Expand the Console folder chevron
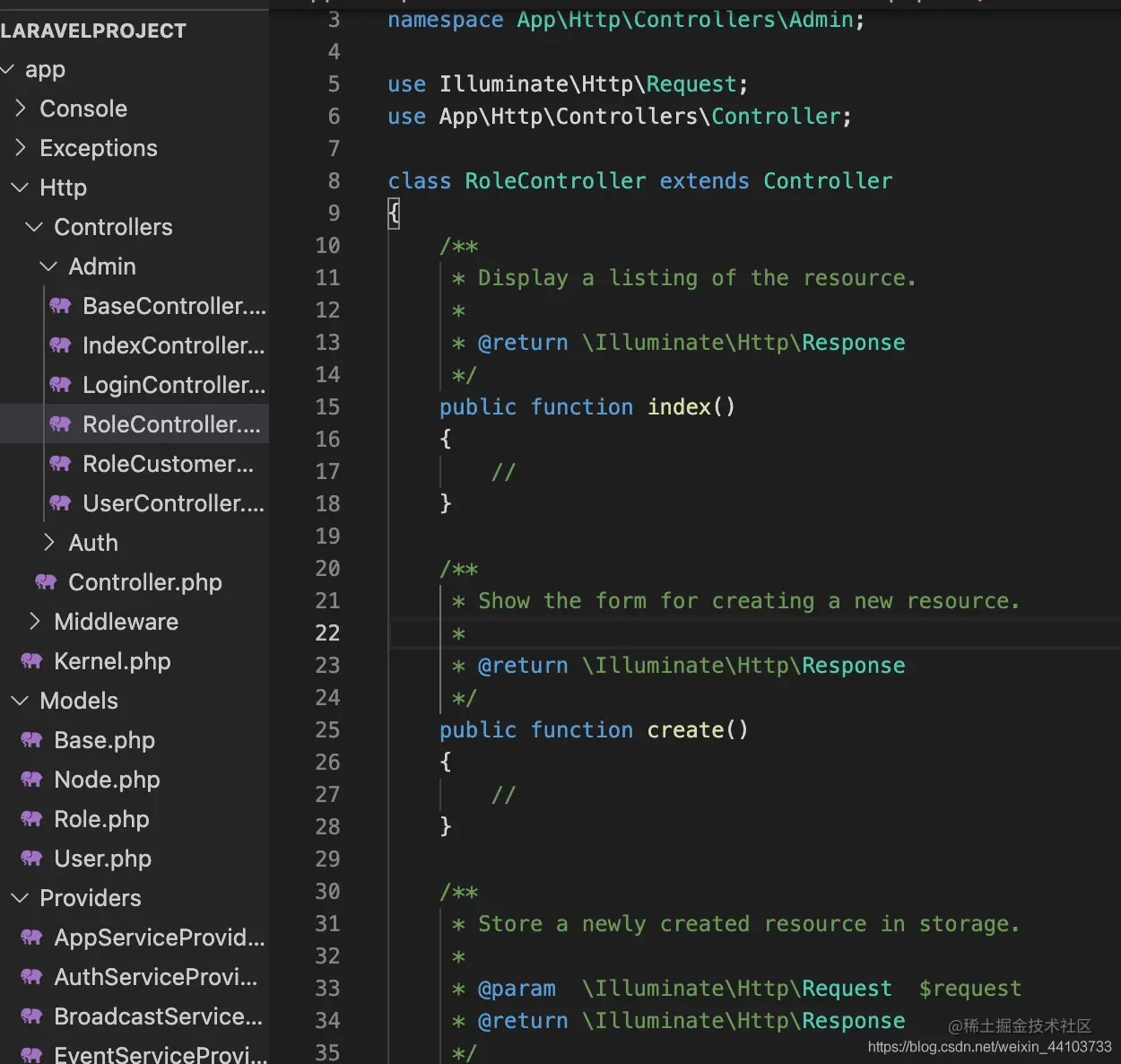Image resolution: width=1121 pixels, height=1064 pixels. [21, 109]
